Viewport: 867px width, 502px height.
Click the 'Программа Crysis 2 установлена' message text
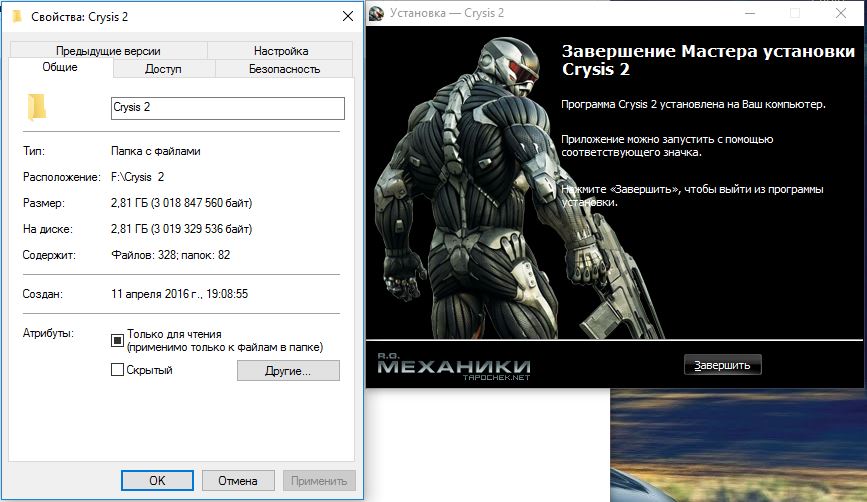693,104
